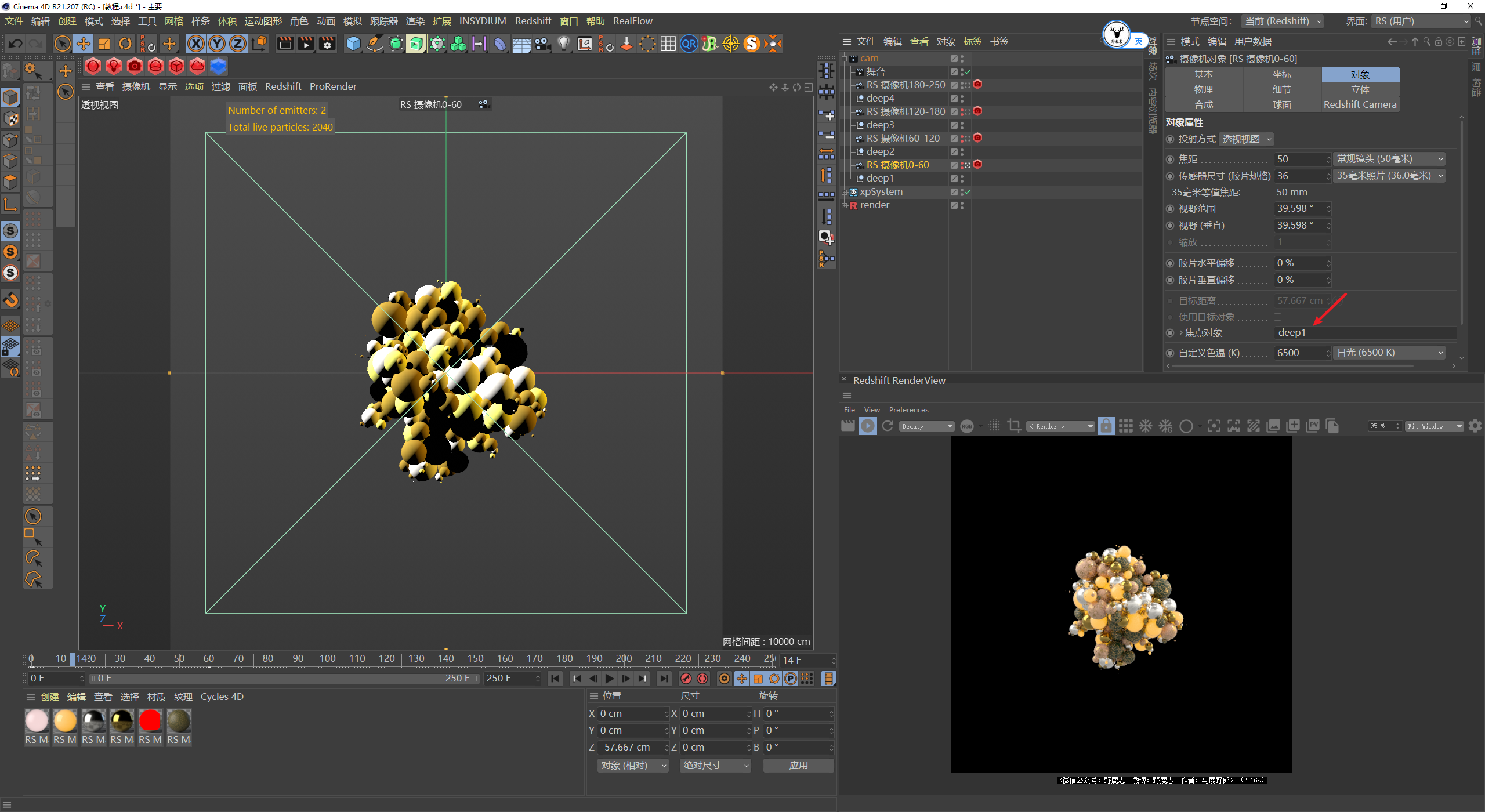
Task: Open Preferences in Redshift RenderView
Action: (908, 410)
